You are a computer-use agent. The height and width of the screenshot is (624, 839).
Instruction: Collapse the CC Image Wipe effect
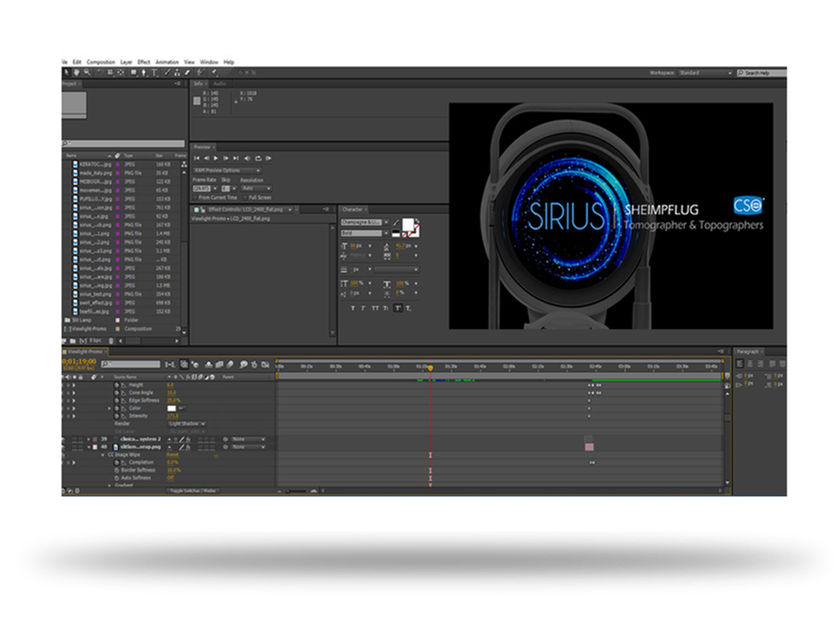[x=103, y=455]
